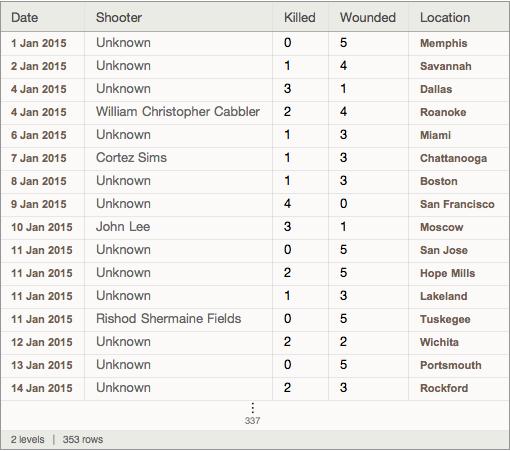Click Unknown shooter in Memphis row
The width and height of the screenshot is (510, 451).
[123, 43]
